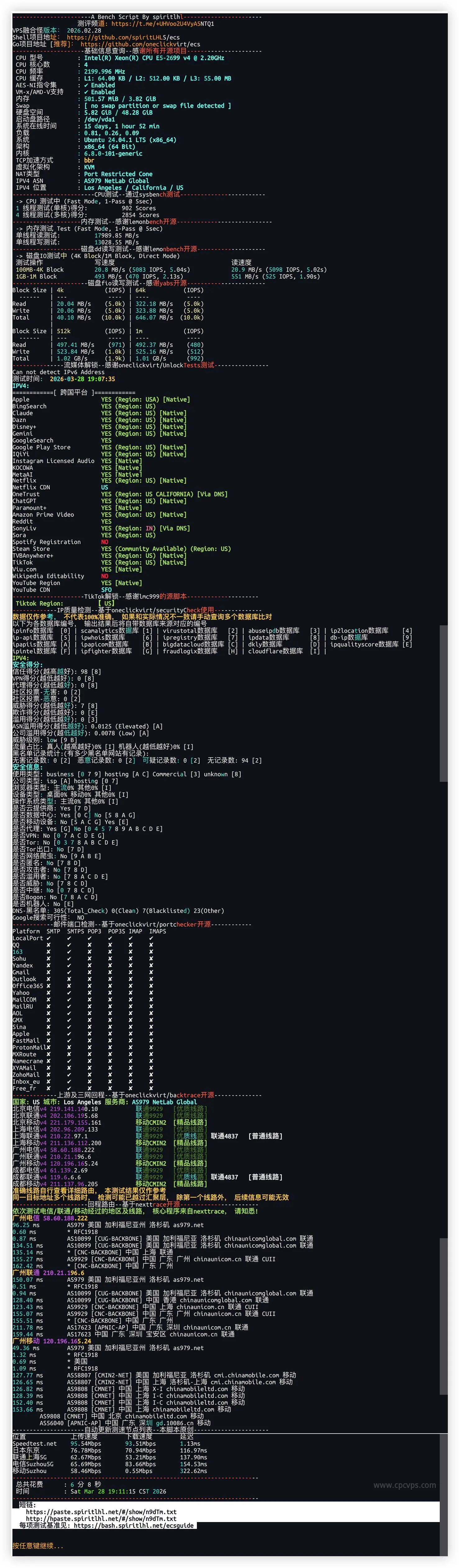The image size is (459, 1568).
Task: Click the fio 4k Read value 20.04 MB/s
Action: click(x=74, y=303)
